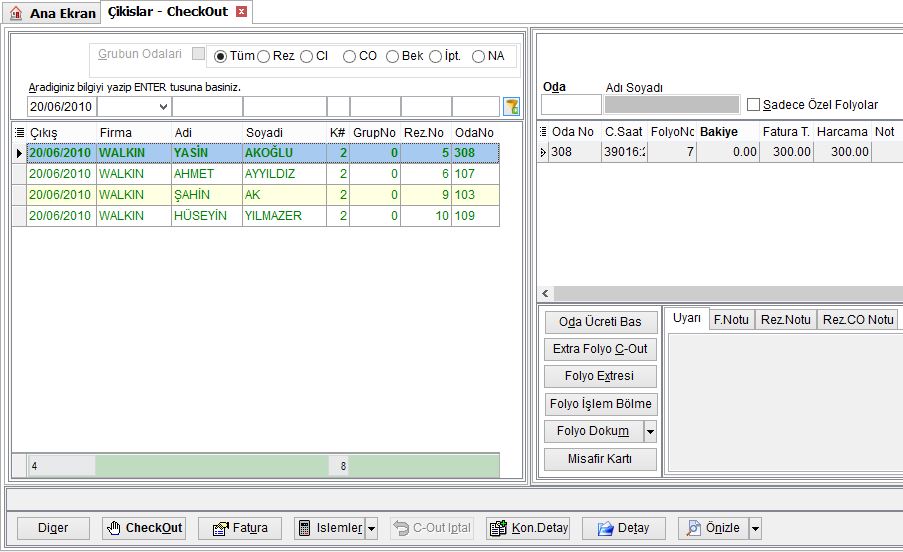
Task: Click the Oda room number input field
Action: 571,105
